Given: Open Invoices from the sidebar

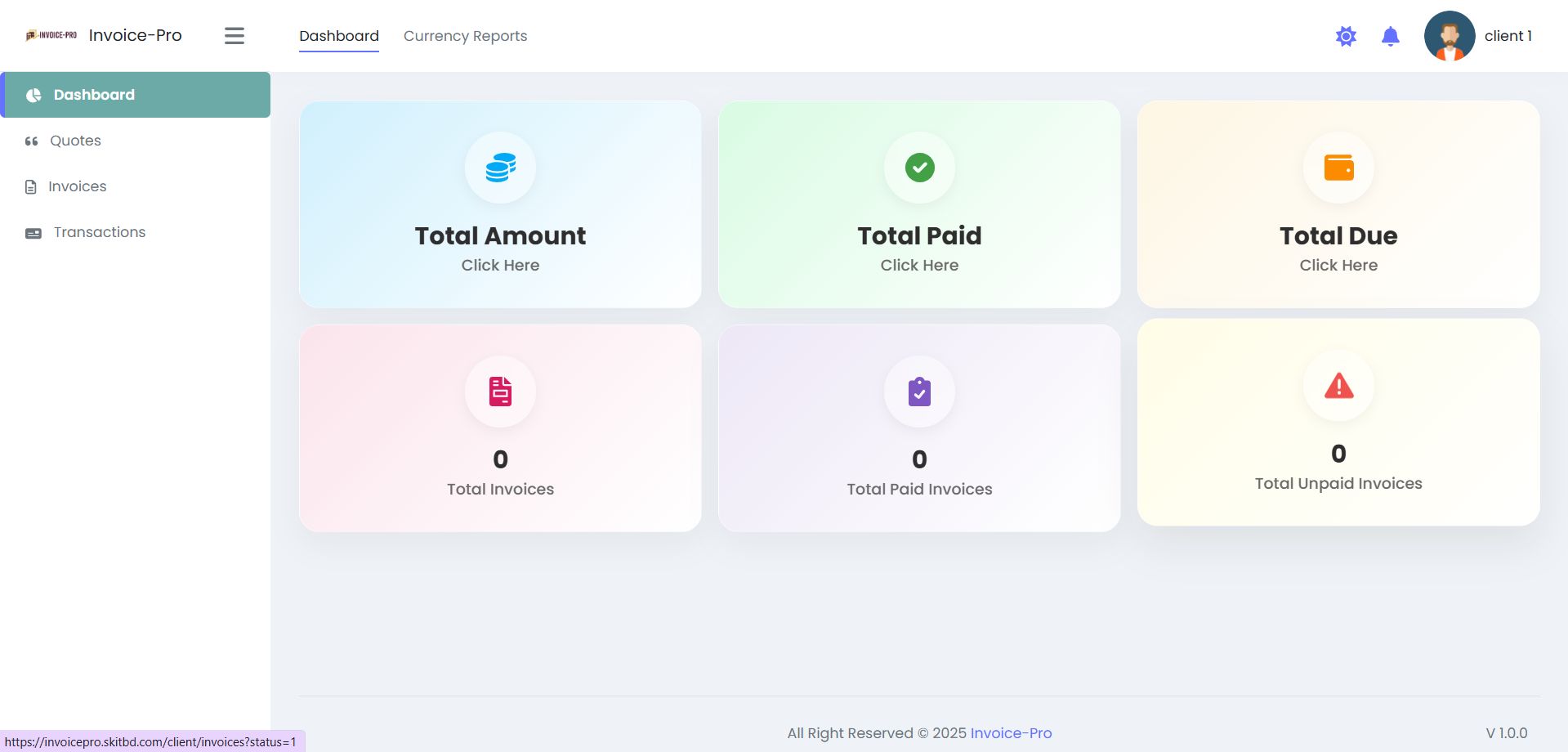Looking at the screenshot, I should (77, 186).
